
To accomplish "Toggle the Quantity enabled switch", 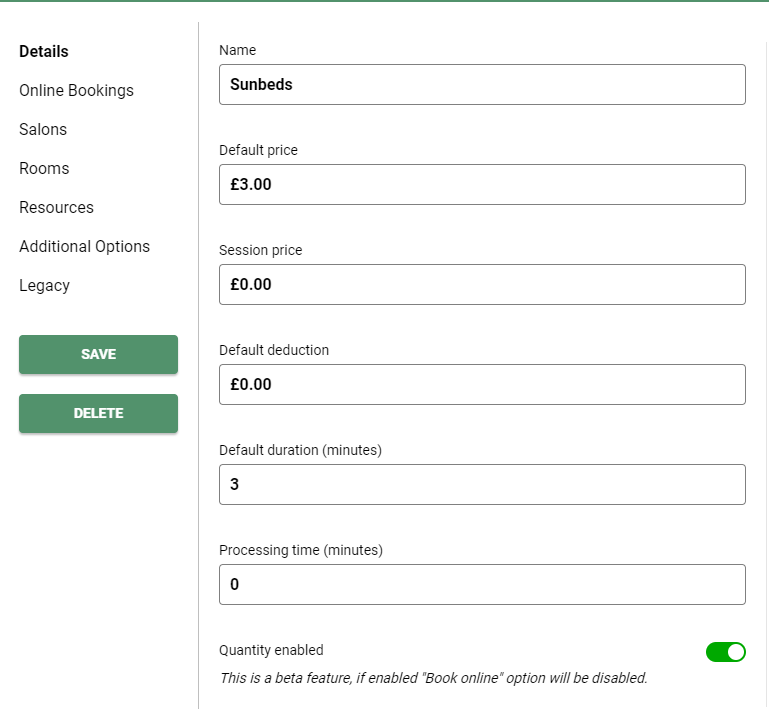I will (x=725, y=652).
